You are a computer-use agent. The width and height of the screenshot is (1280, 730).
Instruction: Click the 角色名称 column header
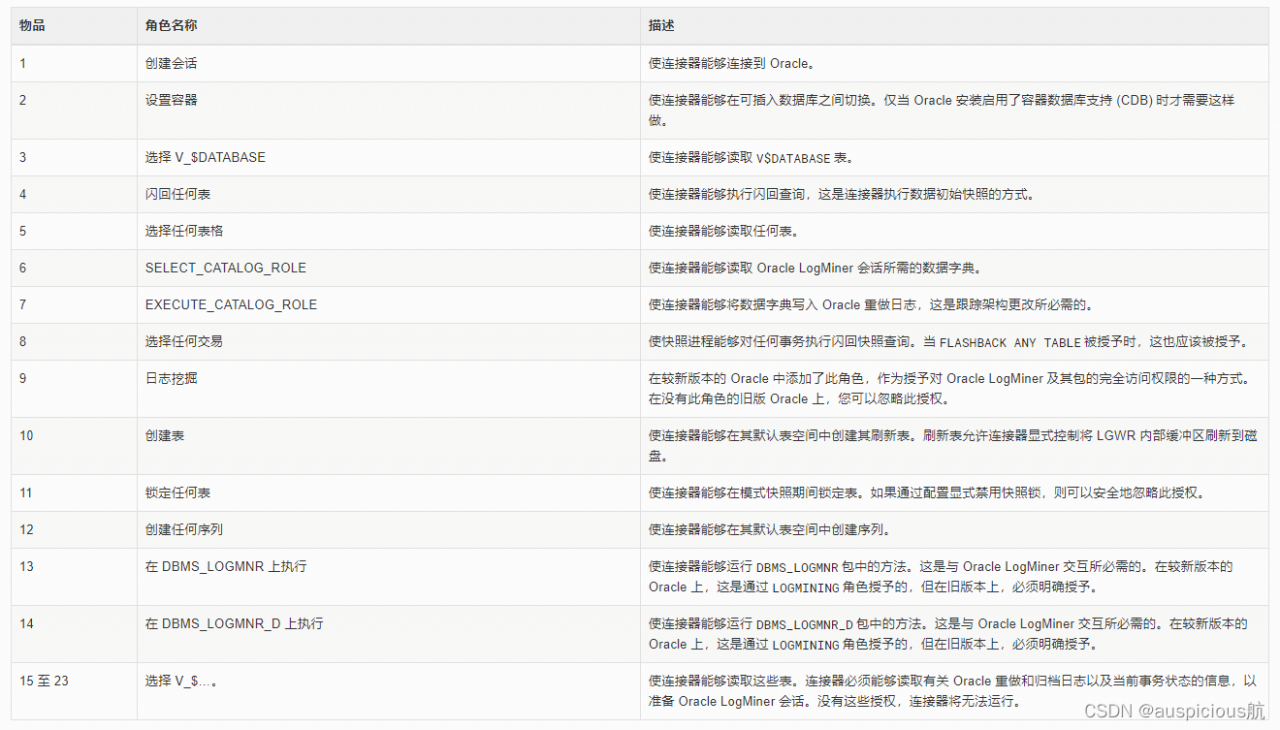pos(170,24)
